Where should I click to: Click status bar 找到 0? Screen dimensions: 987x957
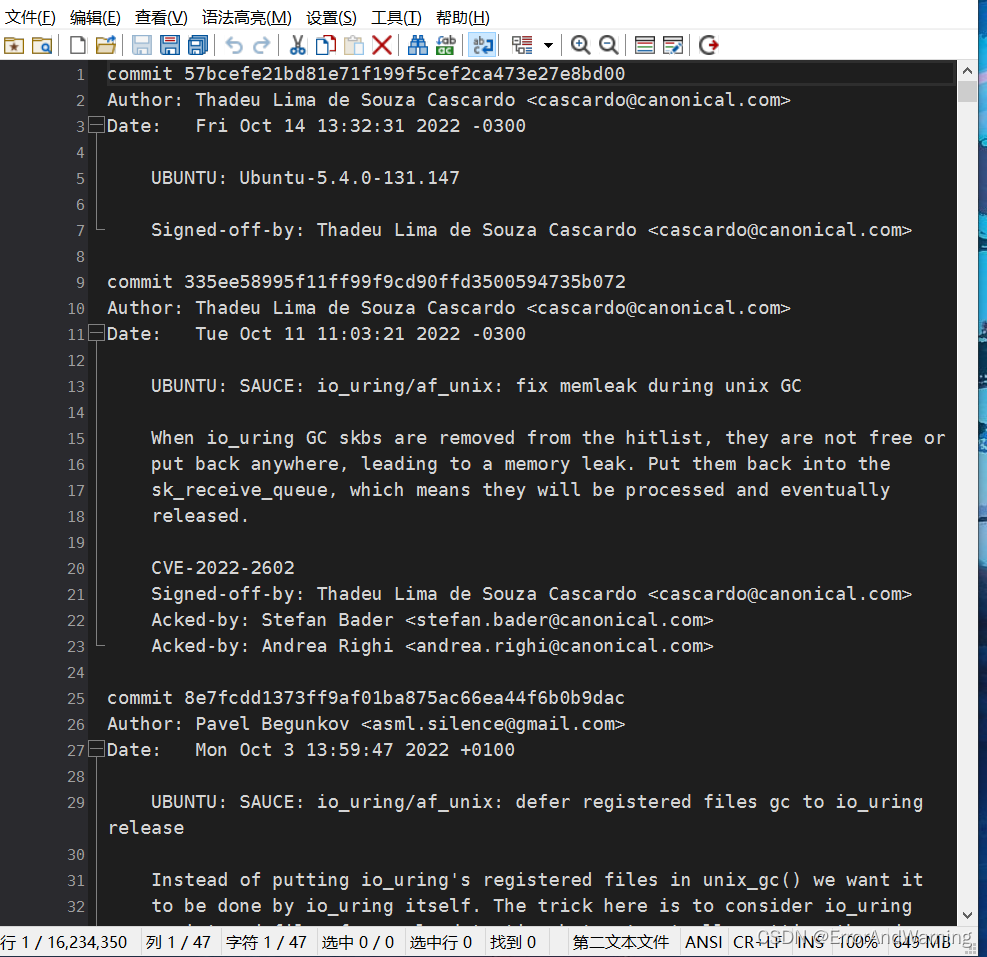click(x=513, y=942)
